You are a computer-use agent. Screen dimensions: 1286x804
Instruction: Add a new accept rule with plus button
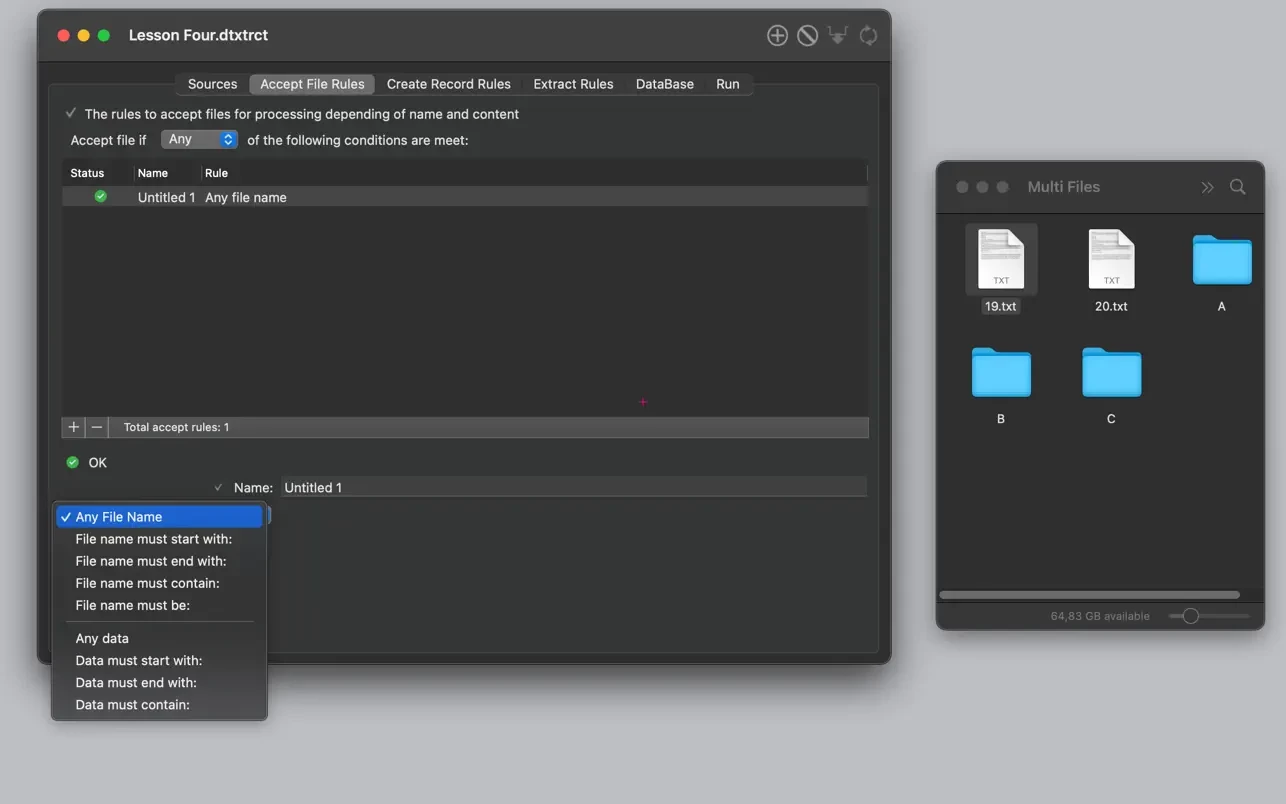point(73,427)
